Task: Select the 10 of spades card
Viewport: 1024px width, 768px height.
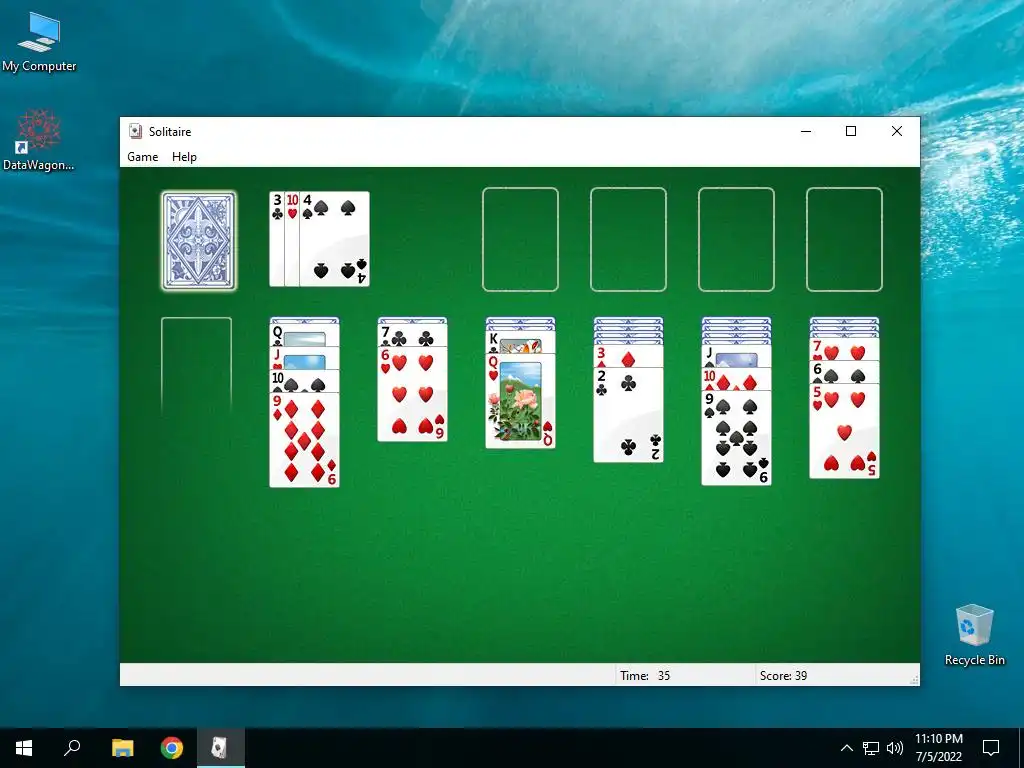Action: 304,381
